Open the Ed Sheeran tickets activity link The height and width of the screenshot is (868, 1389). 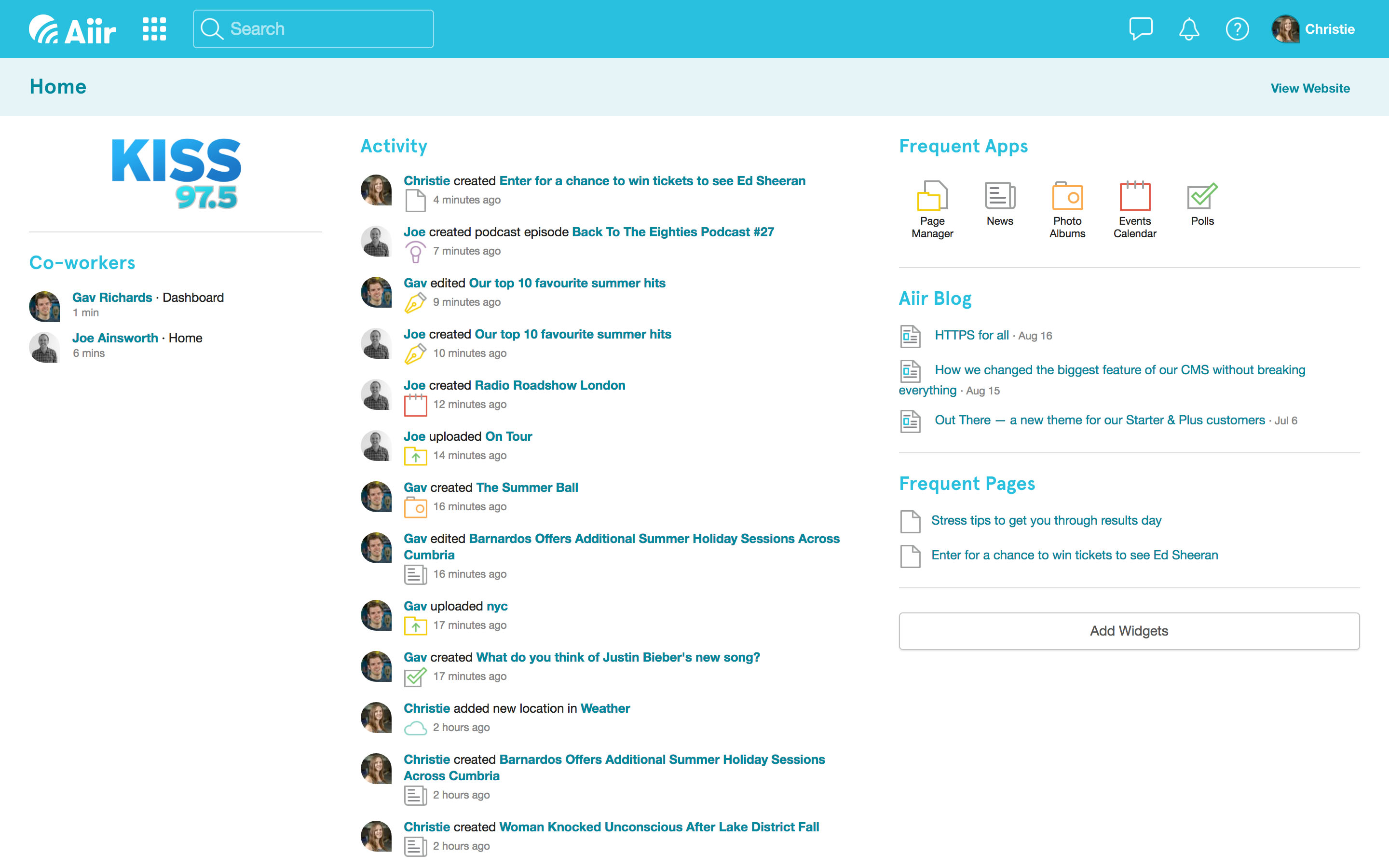click(x=652, y=181)
